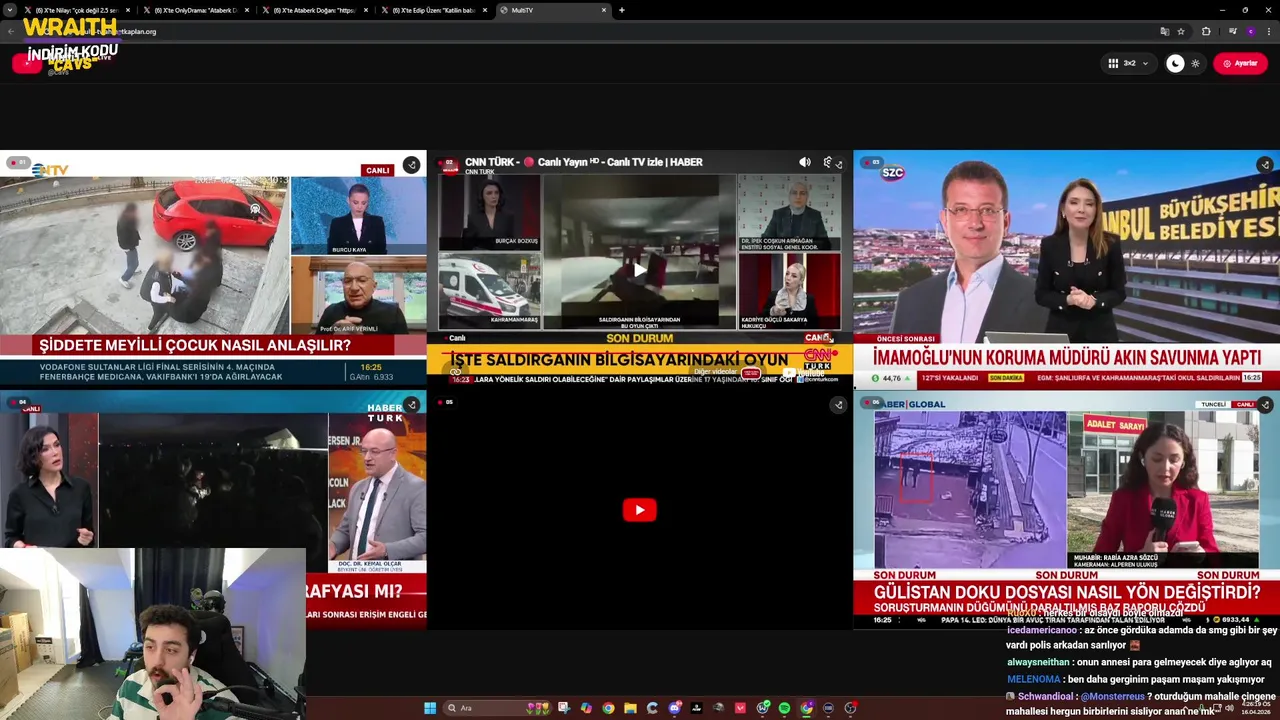Open the Windows Start button
Viewport: 1280px width, 720px height.
[430, 708]
